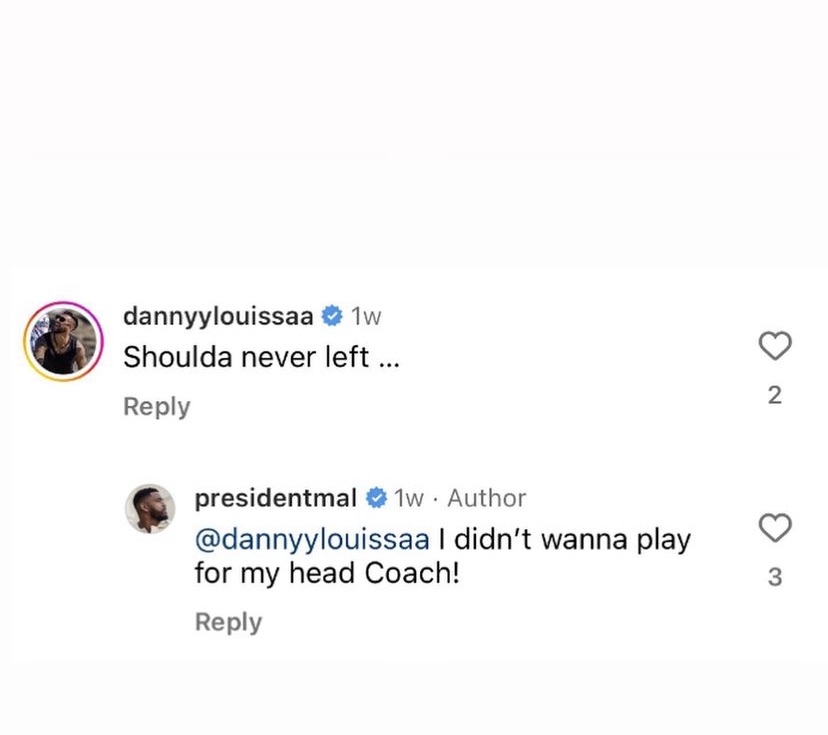Click the 1w timestamp next to dannyylouissaa

click(366, 317)
